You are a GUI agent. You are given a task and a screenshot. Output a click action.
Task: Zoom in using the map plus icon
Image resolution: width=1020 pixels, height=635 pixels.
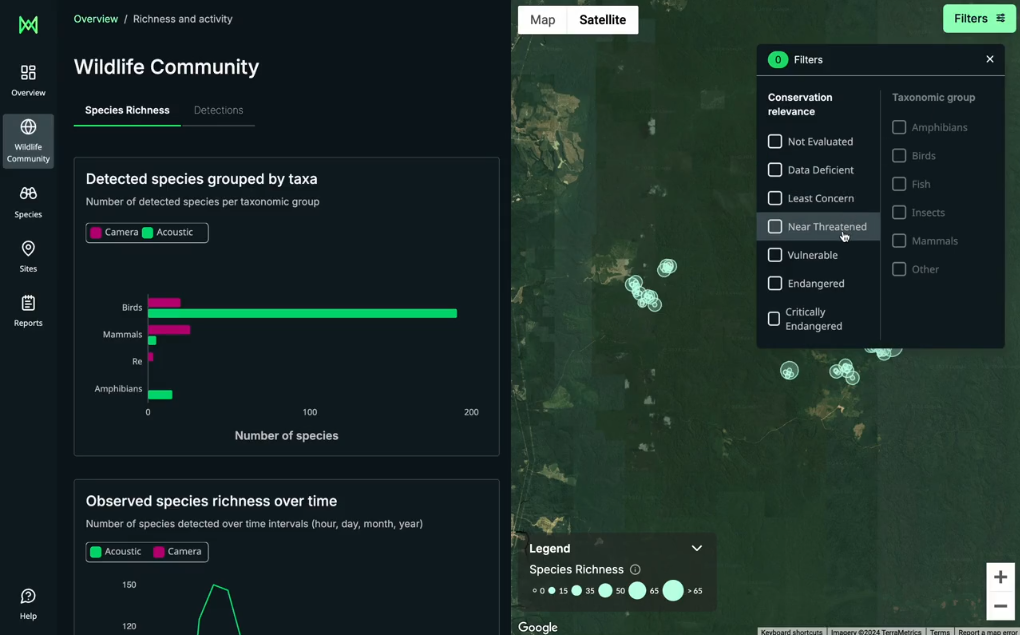[1000, 577]
